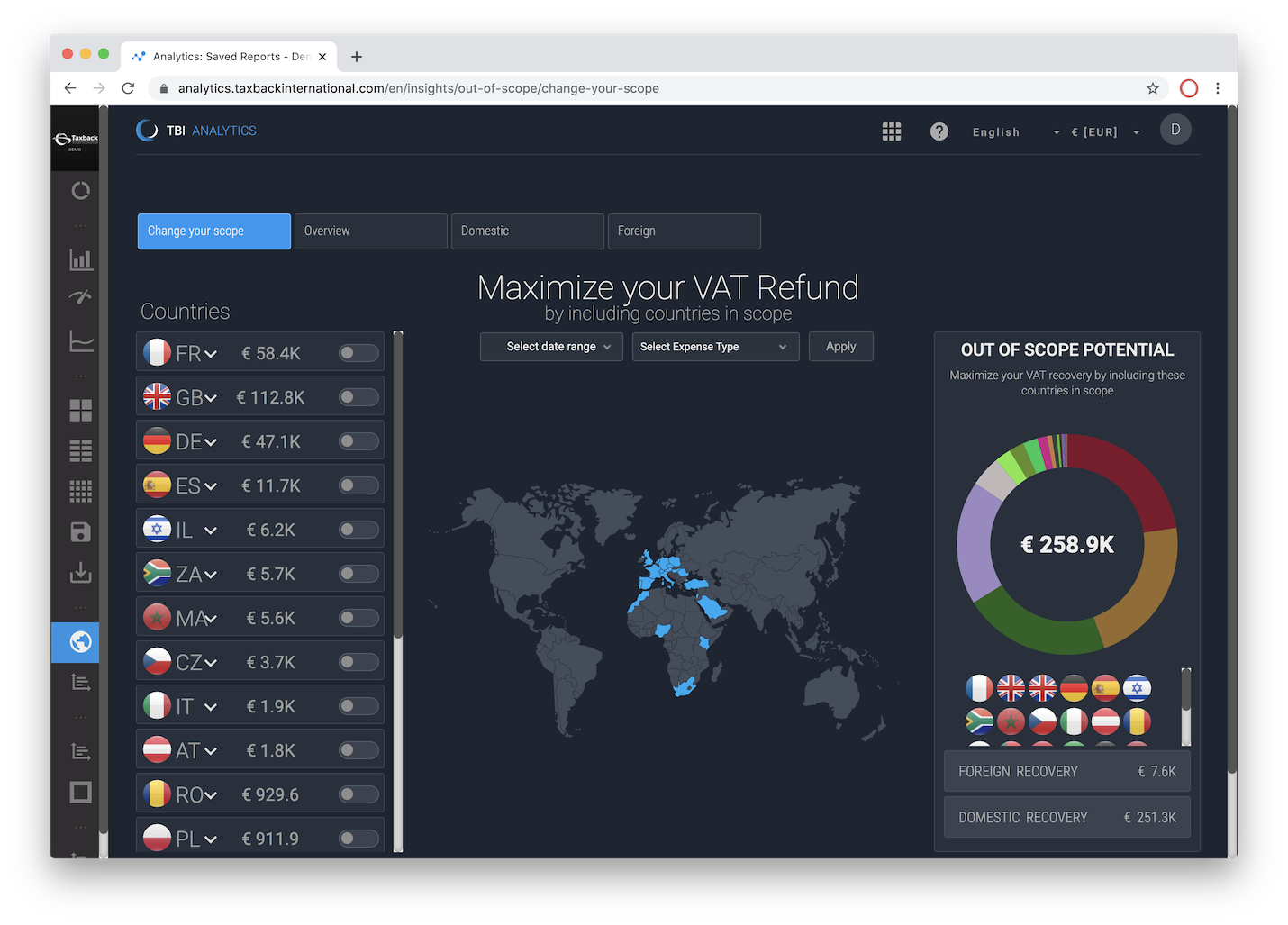The height and width of the screenshot is (925, 1288).
Task: Open the four-tile grid sidebar icon
Action: [x=81, y=411]
